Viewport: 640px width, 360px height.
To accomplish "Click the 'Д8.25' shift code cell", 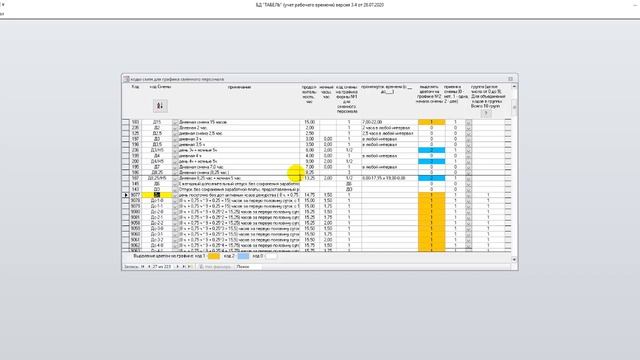I will 157,173.
